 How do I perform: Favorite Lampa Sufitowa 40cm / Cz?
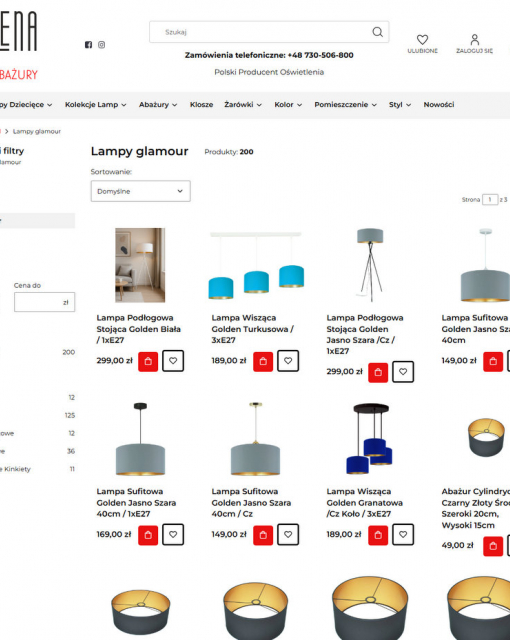pyautogui.click(x=288, y=535)
